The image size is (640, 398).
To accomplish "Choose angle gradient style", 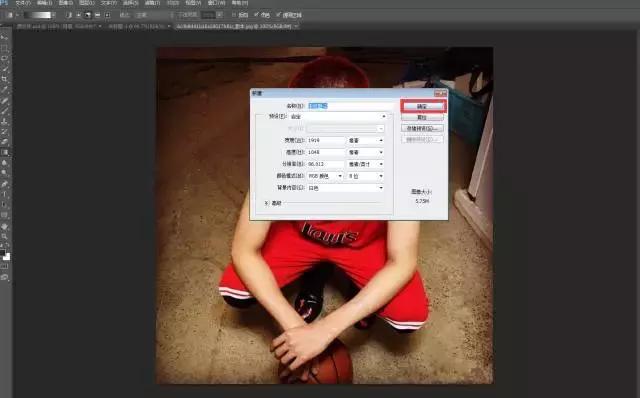I will coord(88,15).
